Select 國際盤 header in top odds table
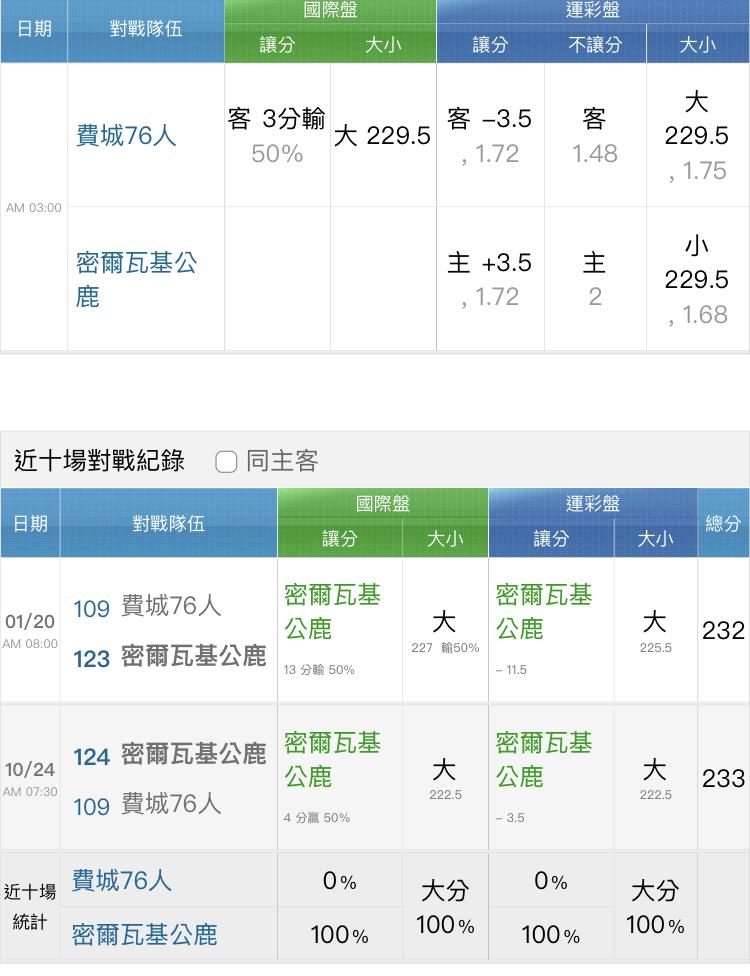 click(330, 11)
